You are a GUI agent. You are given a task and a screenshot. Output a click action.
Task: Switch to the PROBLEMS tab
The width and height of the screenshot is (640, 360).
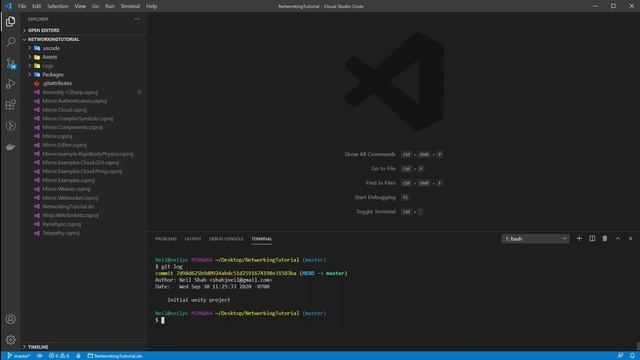[x=166, y=239]
